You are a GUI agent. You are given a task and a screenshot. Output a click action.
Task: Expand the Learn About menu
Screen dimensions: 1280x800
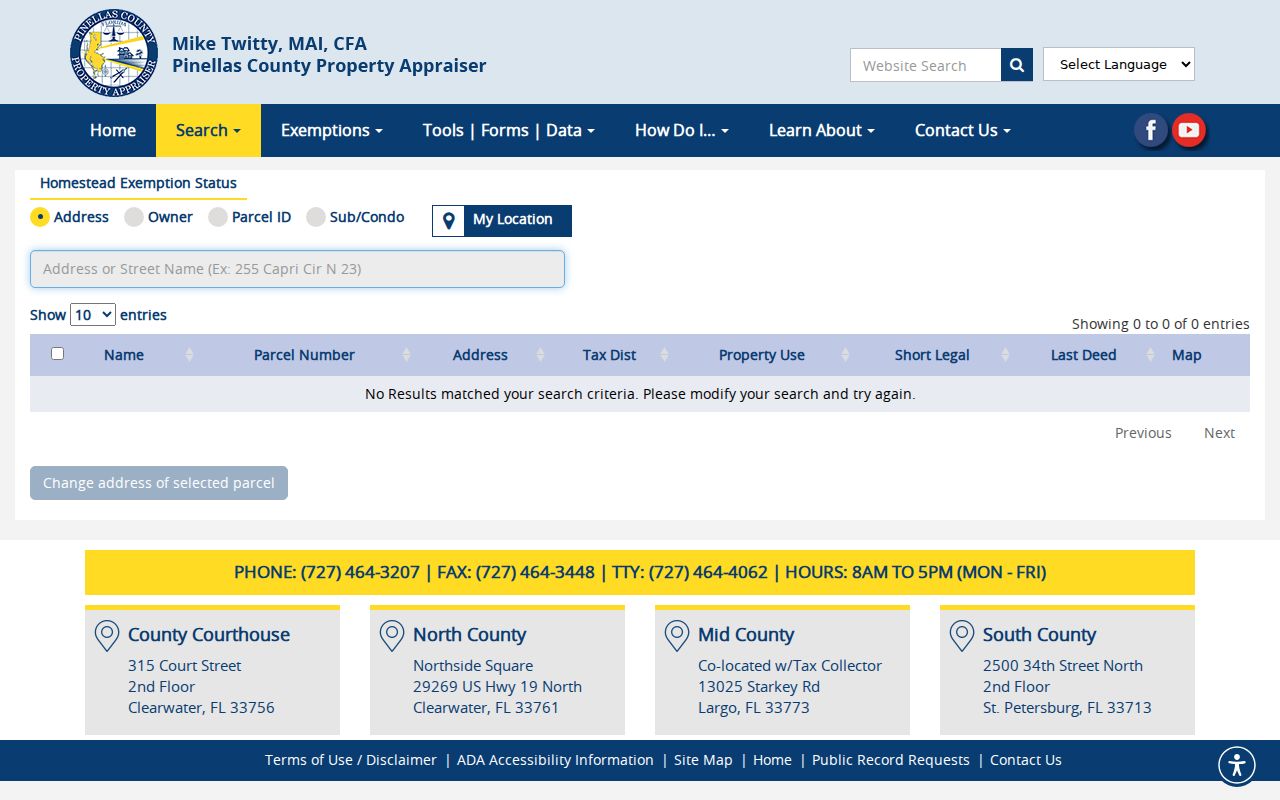[822, 131]
